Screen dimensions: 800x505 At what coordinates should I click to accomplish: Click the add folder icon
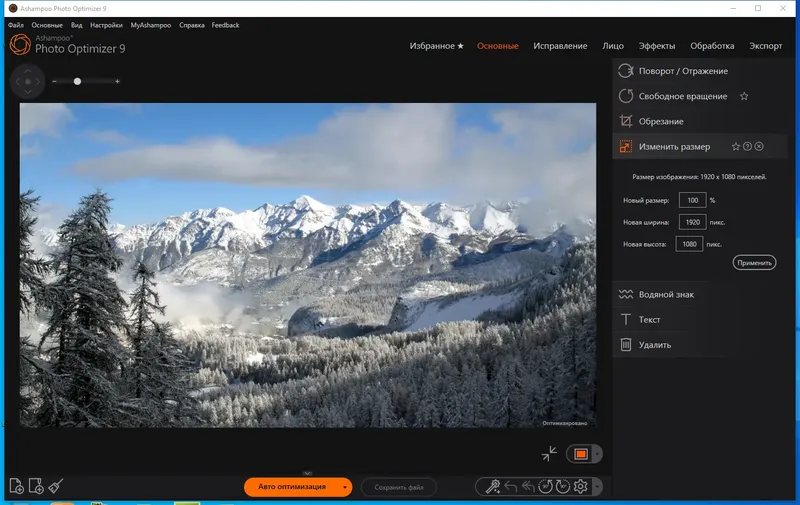coord(36,486)
